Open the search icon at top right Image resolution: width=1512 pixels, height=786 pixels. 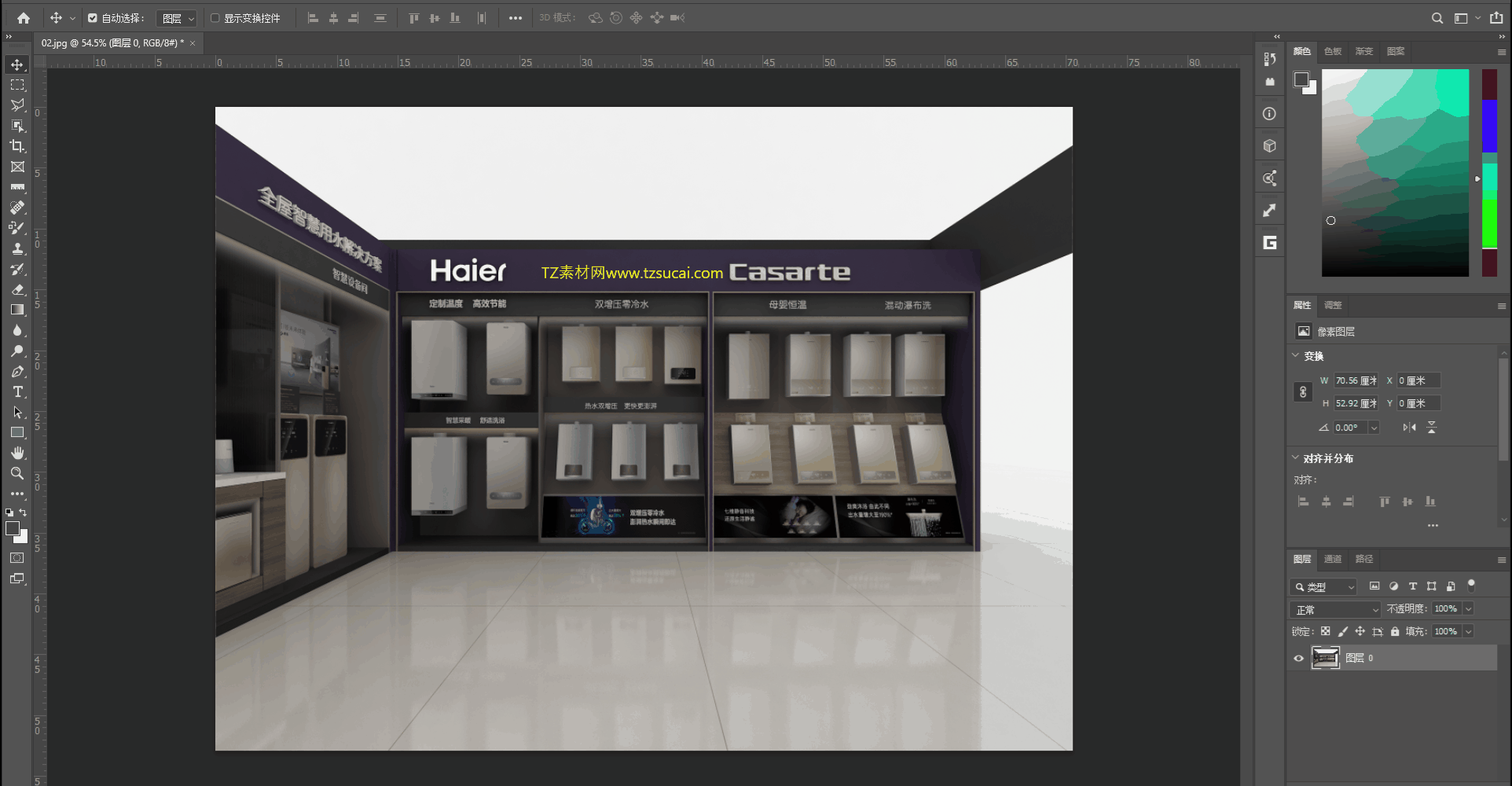pyautogui.click(x=1437, y=18)
